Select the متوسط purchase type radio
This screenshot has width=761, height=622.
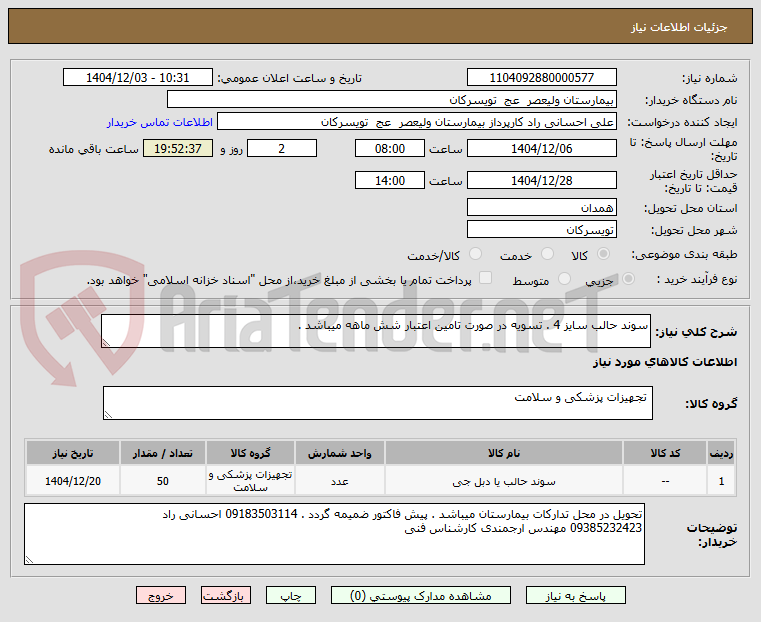tap(564, 279)
